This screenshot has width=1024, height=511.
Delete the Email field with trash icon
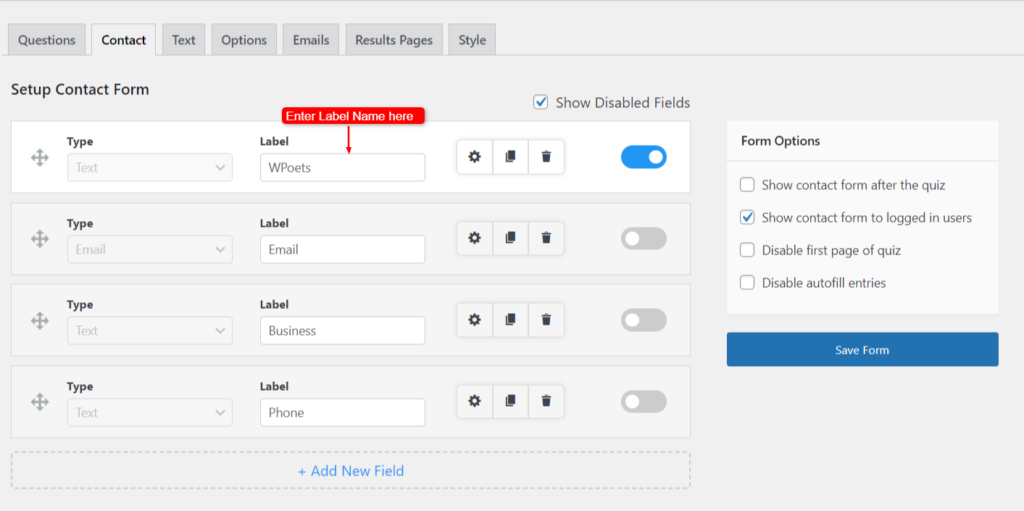(547, 239)
